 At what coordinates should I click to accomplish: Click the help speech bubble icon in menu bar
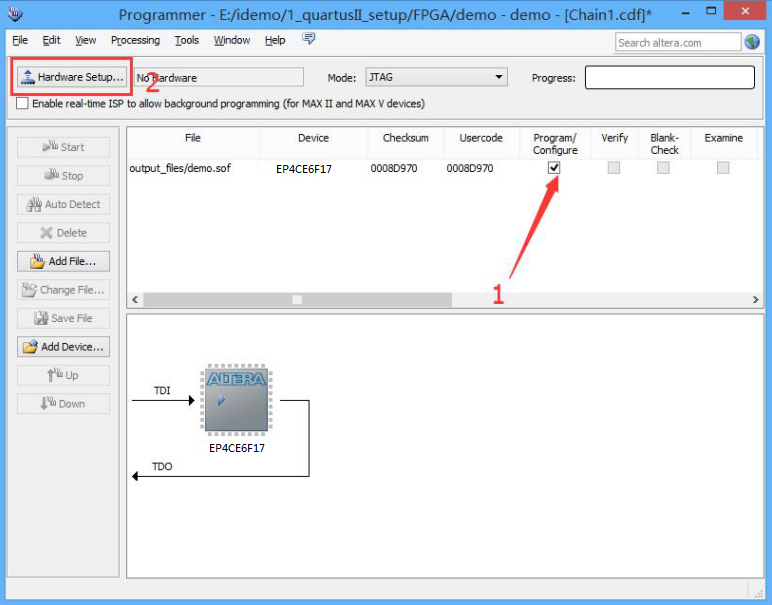coord(308,40)
